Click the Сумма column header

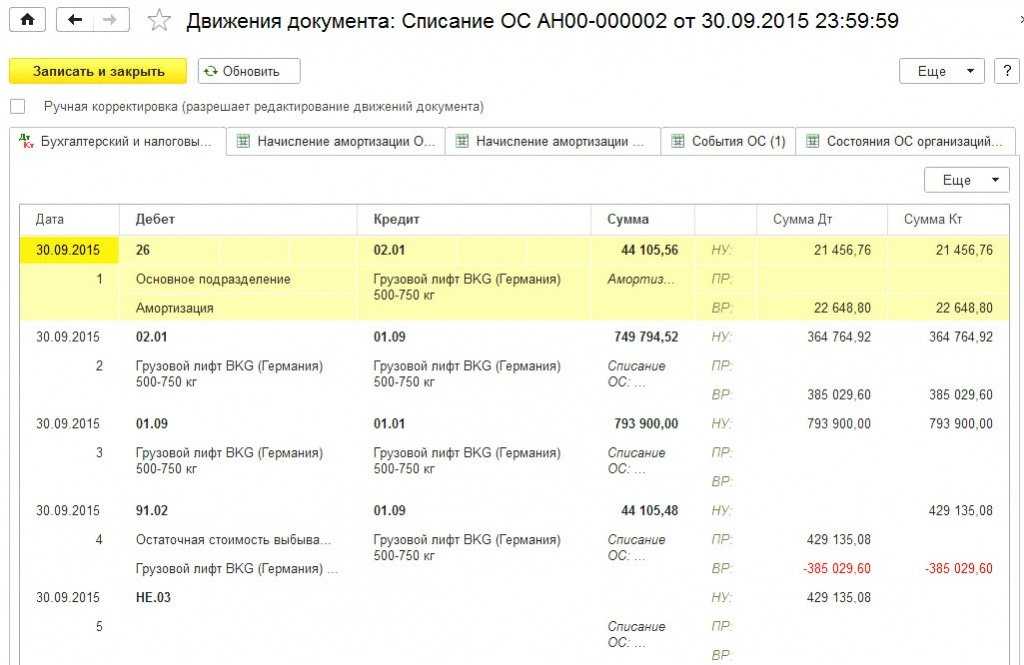[x=628, y=219]
